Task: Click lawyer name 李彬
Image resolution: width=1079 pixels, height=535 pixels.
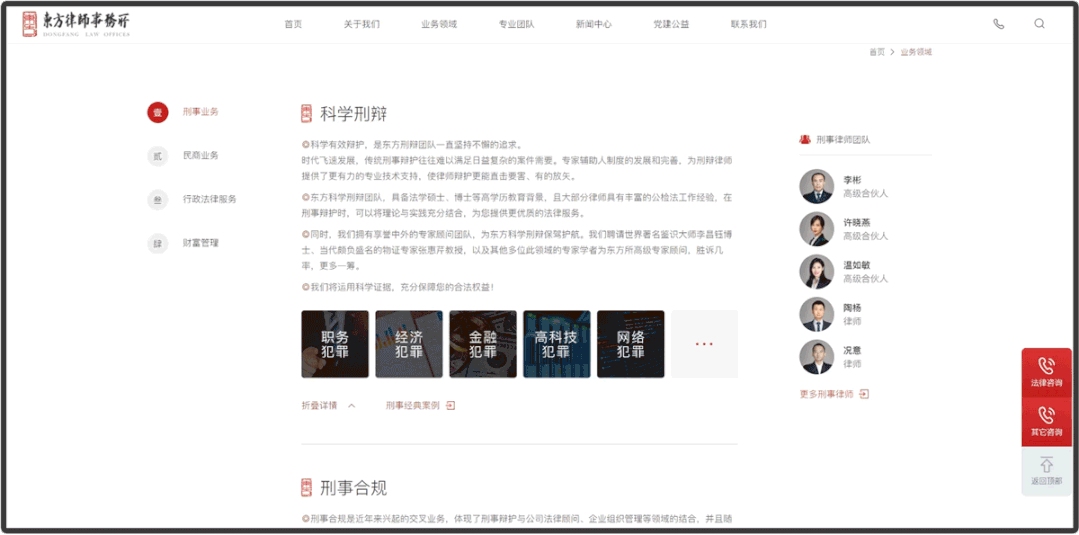Action: pyautogui.click(x=853, y=180)
